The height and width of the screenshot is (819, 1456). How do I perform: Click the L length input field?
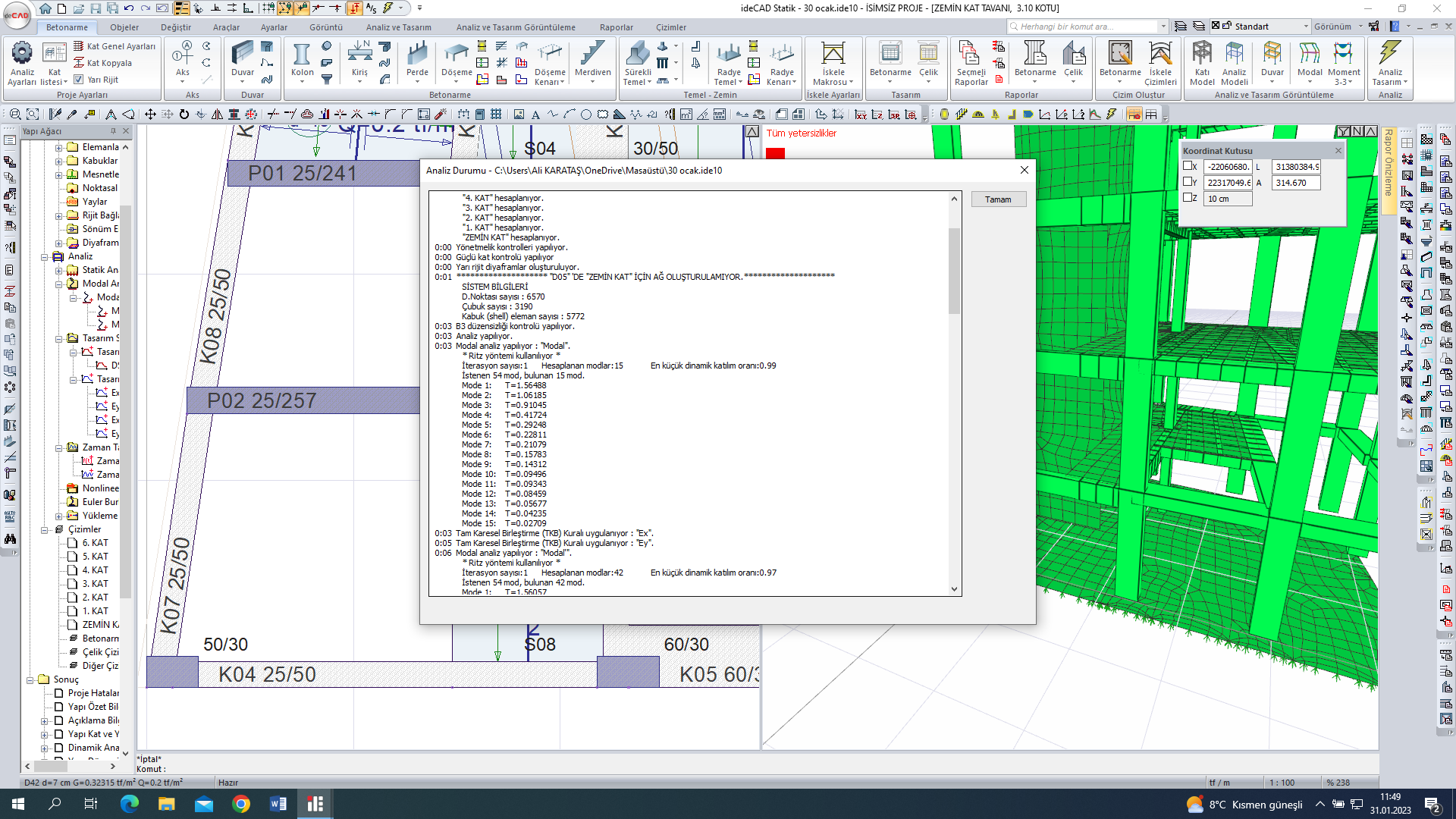(1297, 167)
